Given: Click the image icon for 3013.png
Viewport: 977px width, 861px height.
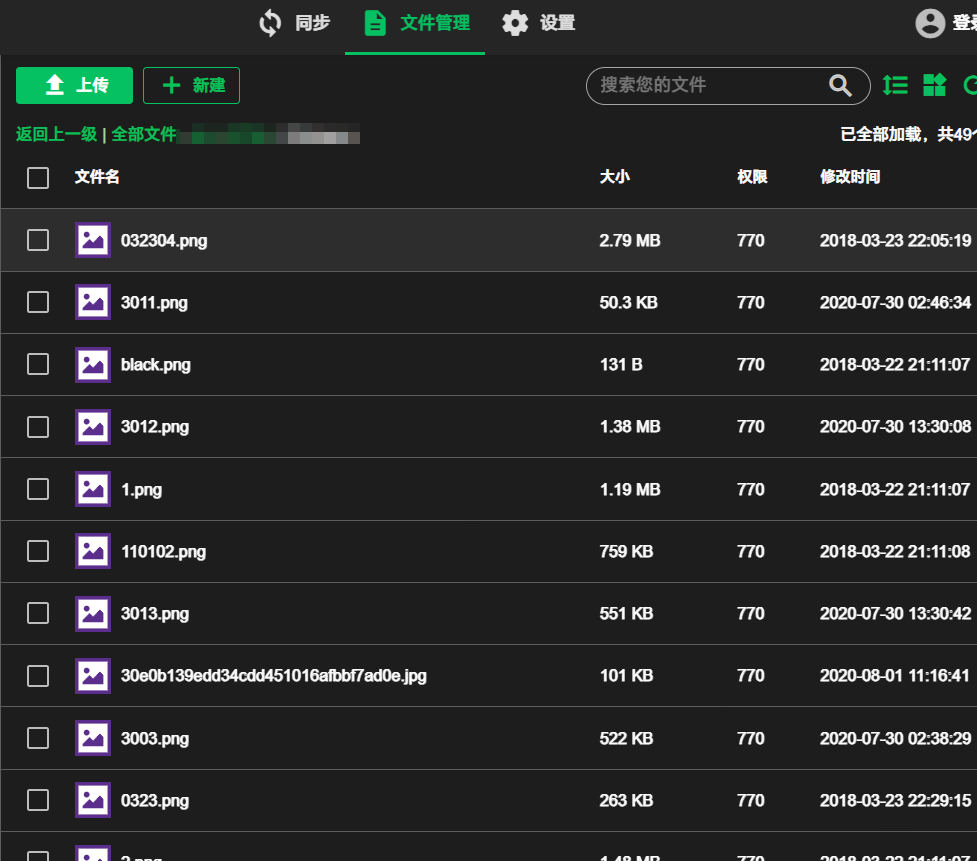Looking at the screenshot, I should [x=93, y=613].
